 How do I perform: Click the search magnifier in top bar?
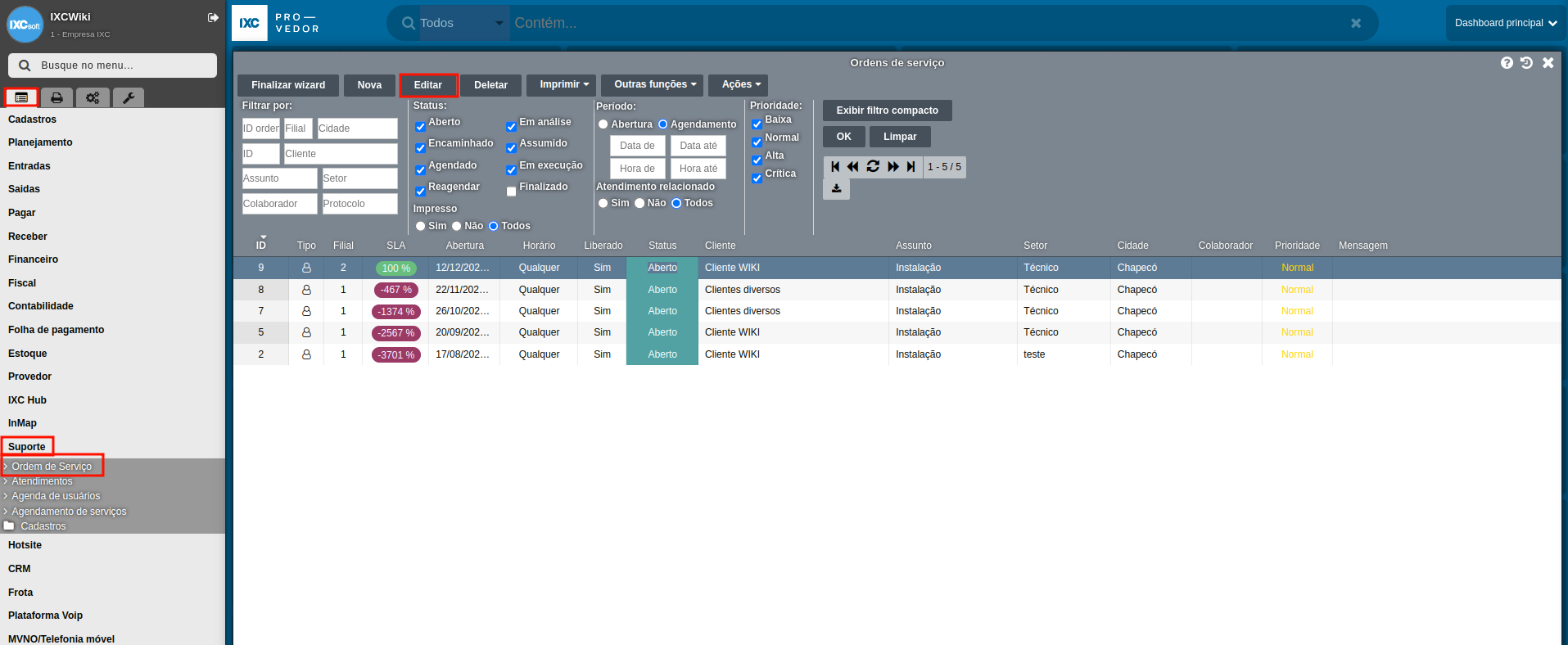(408, 24)
